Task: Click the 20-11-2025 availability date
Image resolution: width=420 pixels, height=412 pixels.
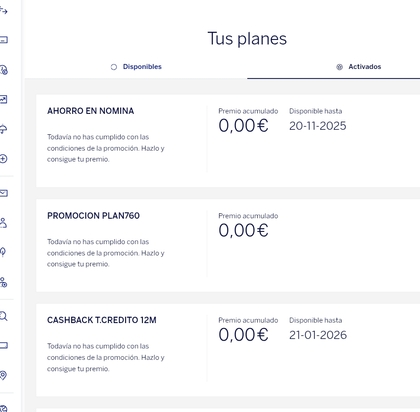Action: [x=318, y=126]
